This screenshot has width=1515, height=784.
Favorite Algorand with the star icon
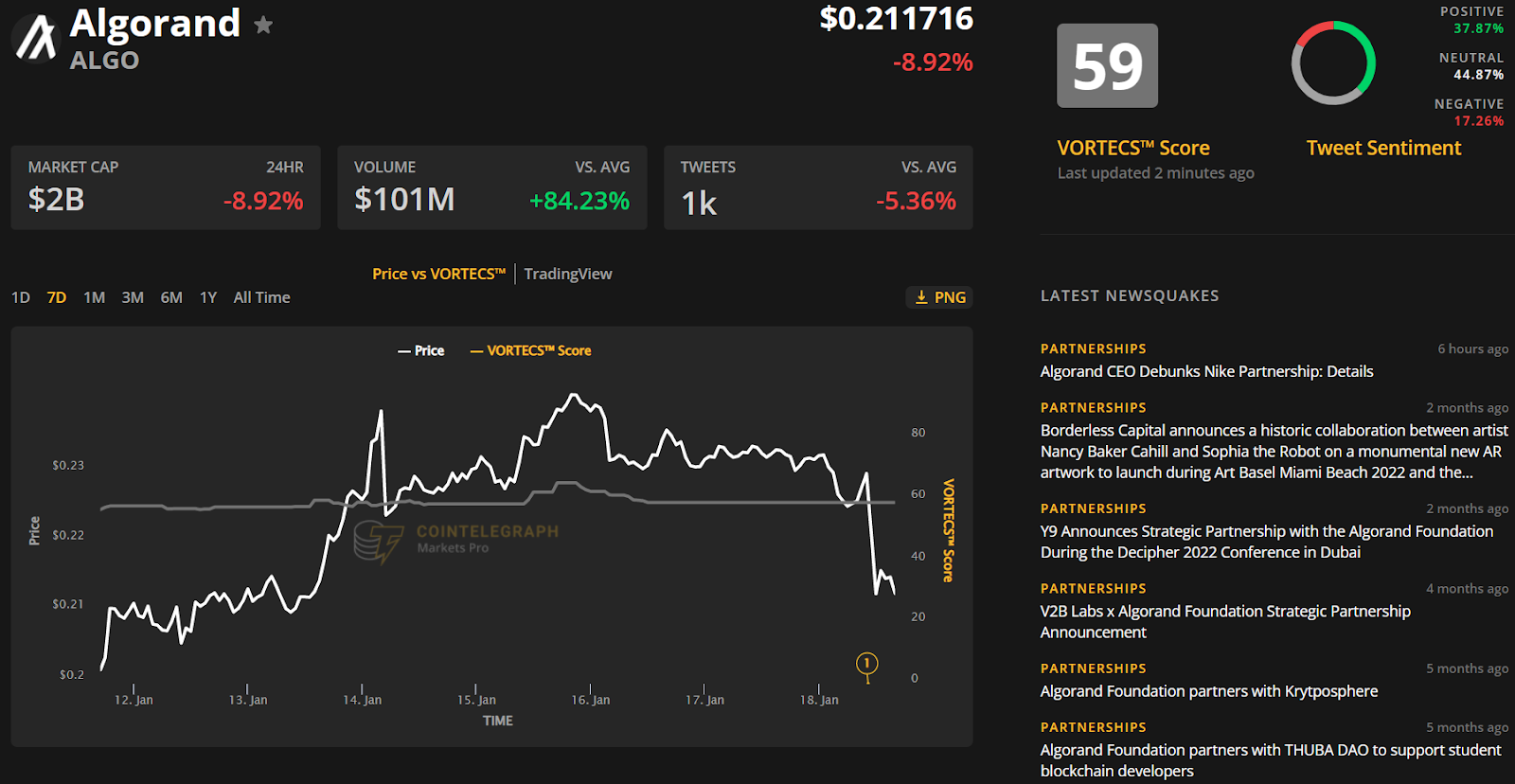[x=263, y=25]
